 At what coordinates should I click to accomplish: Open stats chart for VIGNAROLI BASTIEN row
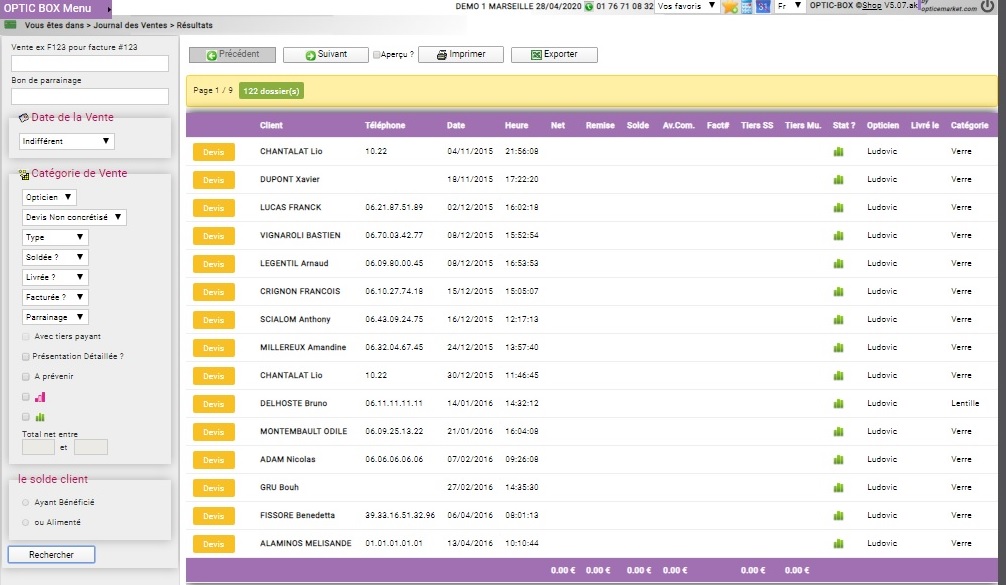(x=838, y=235)
